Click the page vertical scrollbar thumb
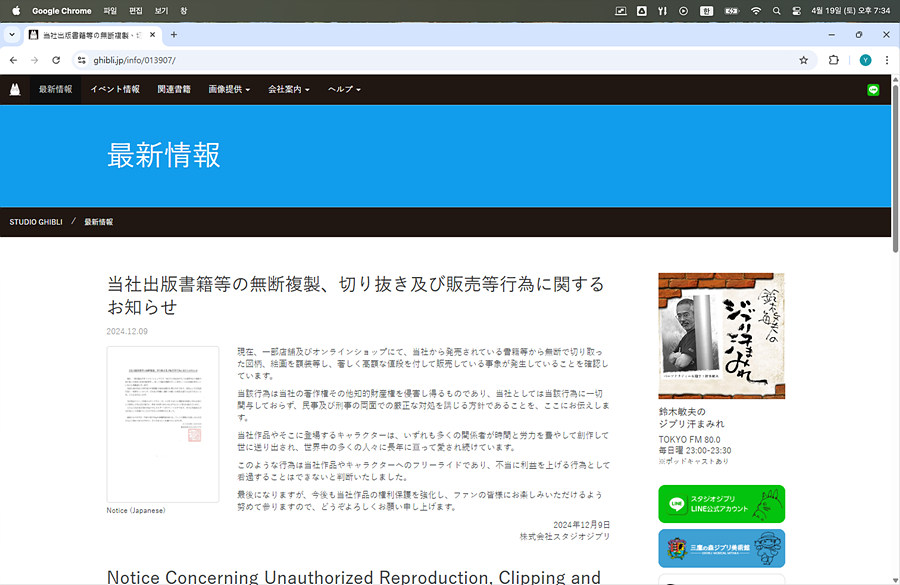 [895, 168]
